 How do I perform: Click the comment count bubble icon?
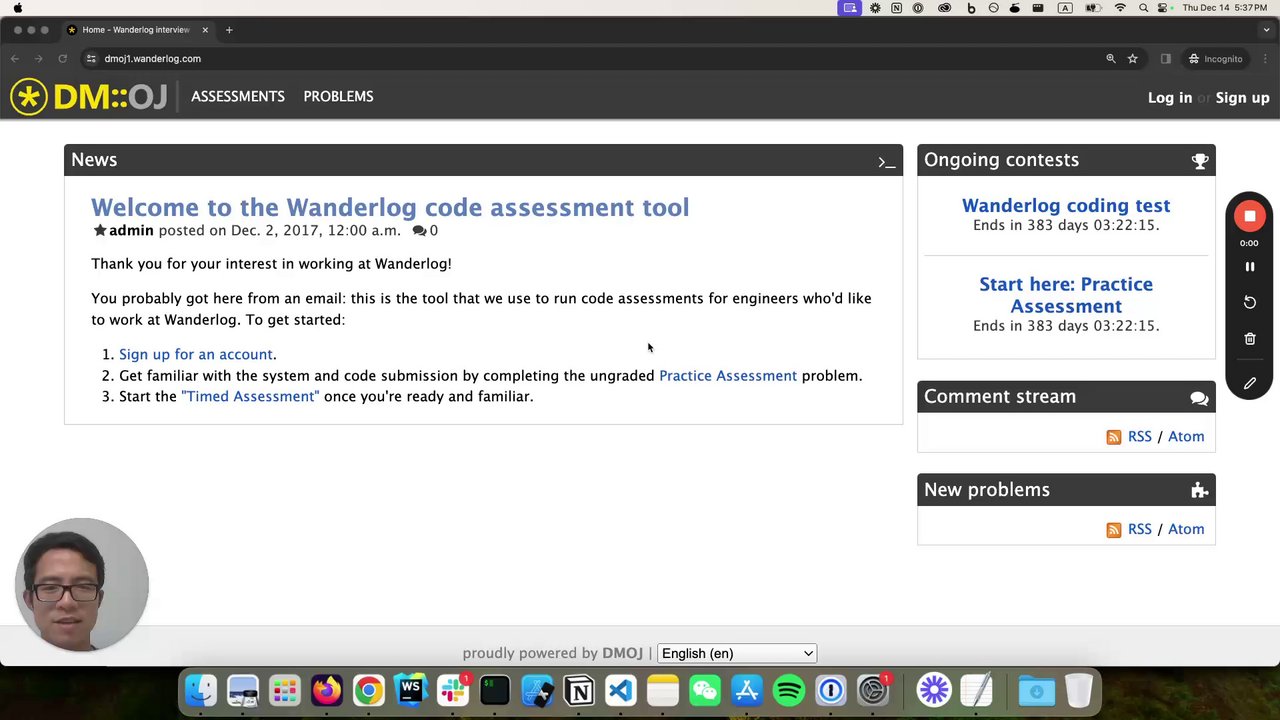[x=419, y=231]
